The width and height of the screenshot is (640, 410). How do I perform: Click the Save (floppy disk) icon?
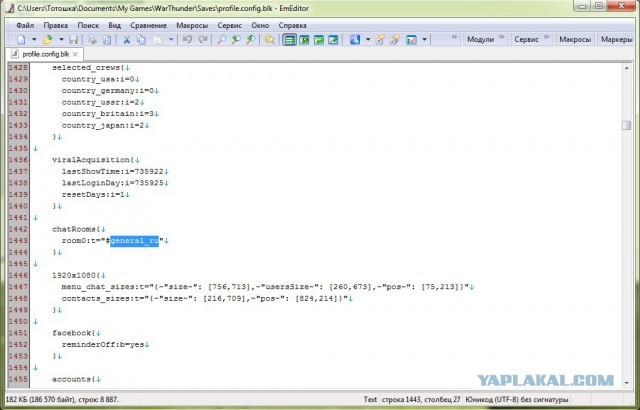coord(73,40)
